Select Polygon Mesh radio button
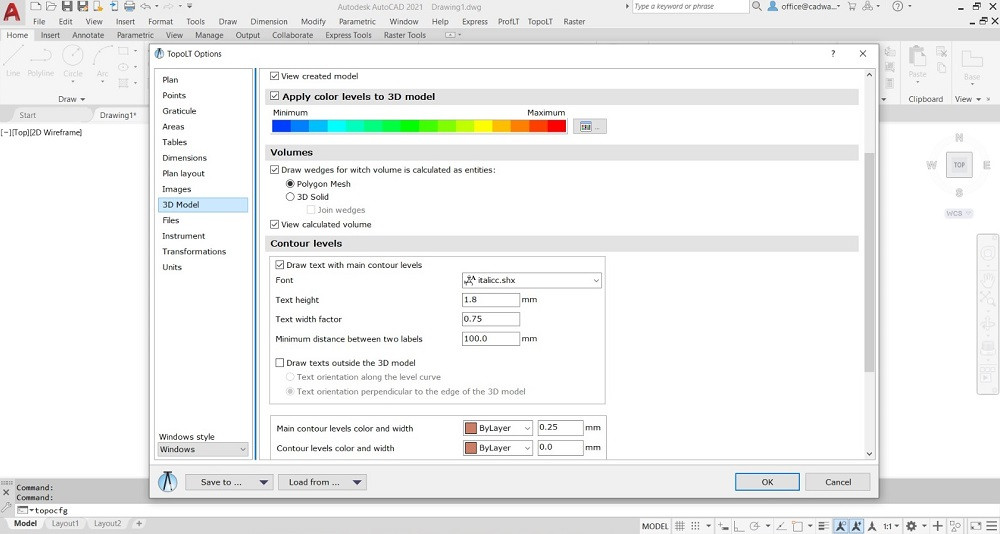This screenshot has height=534, width=1000. tap(290, 184)
